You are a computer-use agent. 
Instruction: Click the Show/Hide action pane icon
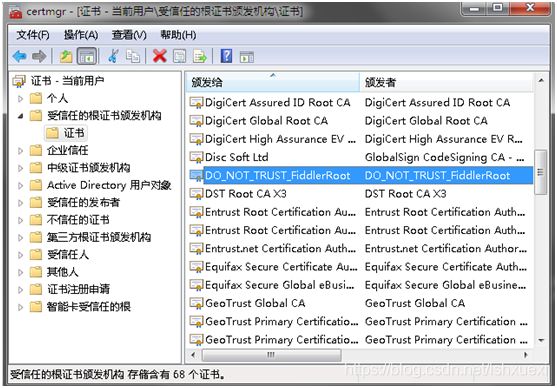pos(247,56)
